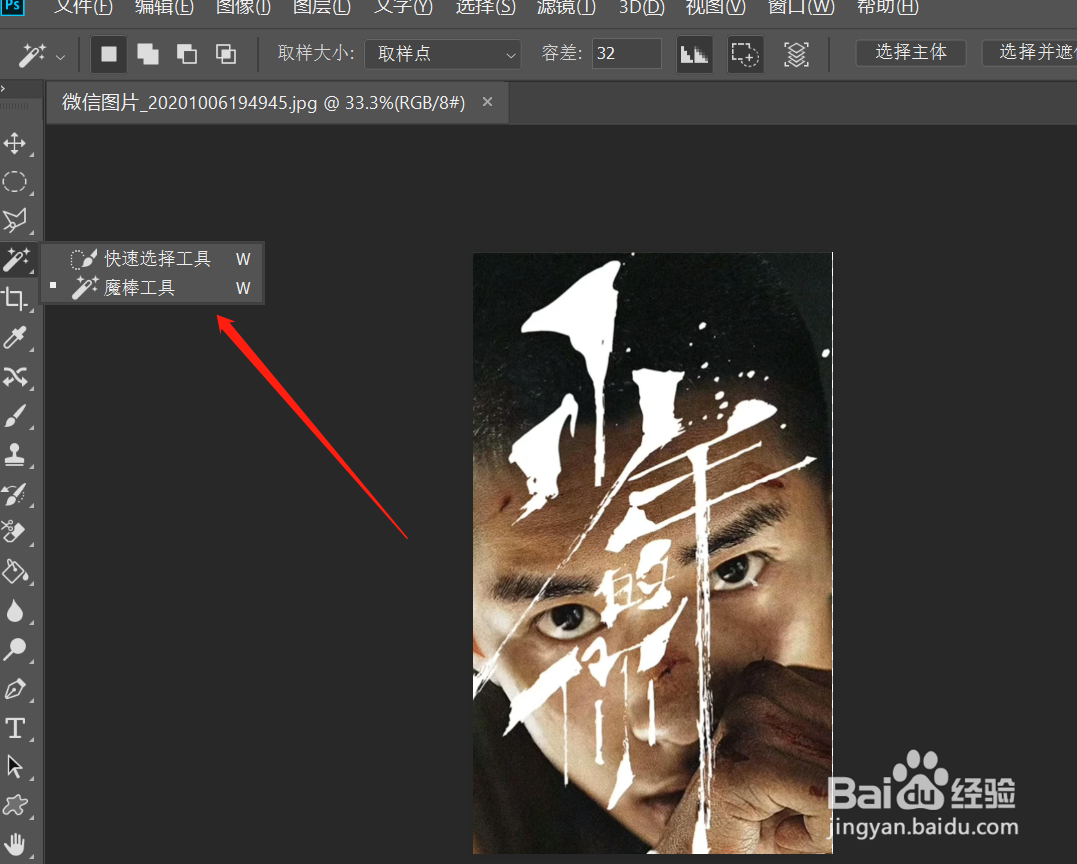This screenshot has width=1077, height=864.
Task: Open the 取样大小 dropdown
Action: [x=442, y=54]
